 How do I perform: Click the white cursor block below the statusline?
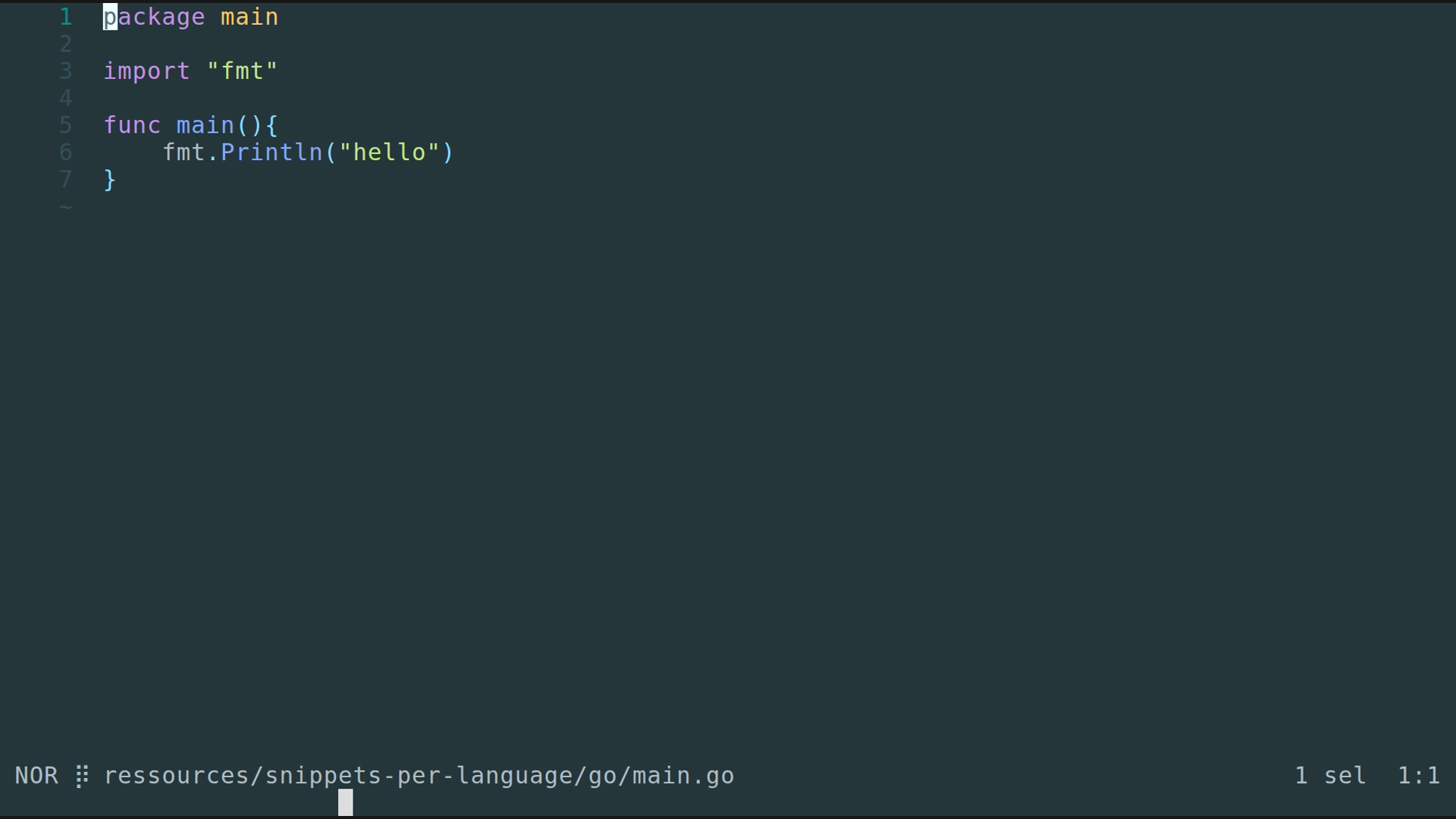345,802
